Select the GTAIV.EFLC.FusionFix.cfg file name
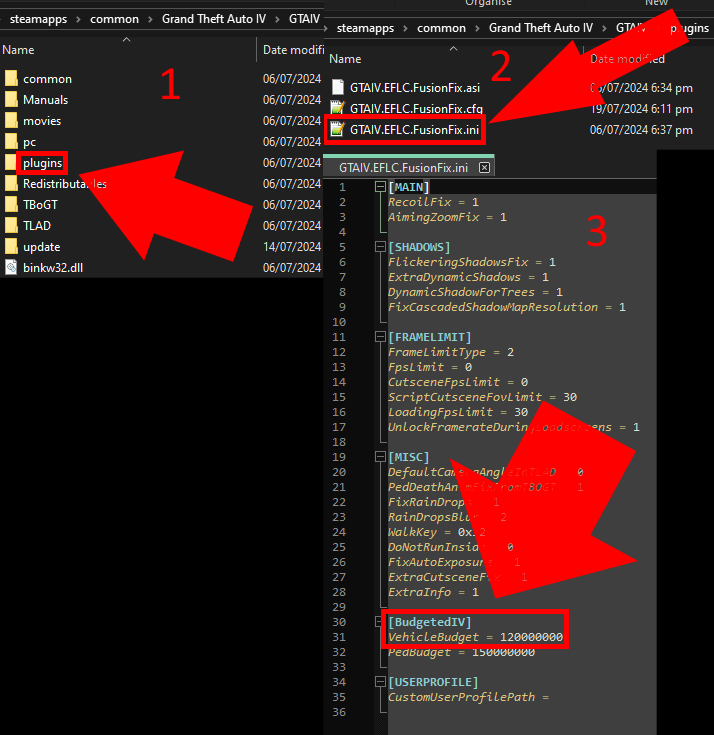This screenshot has height=735, width=714. (416, 109)
